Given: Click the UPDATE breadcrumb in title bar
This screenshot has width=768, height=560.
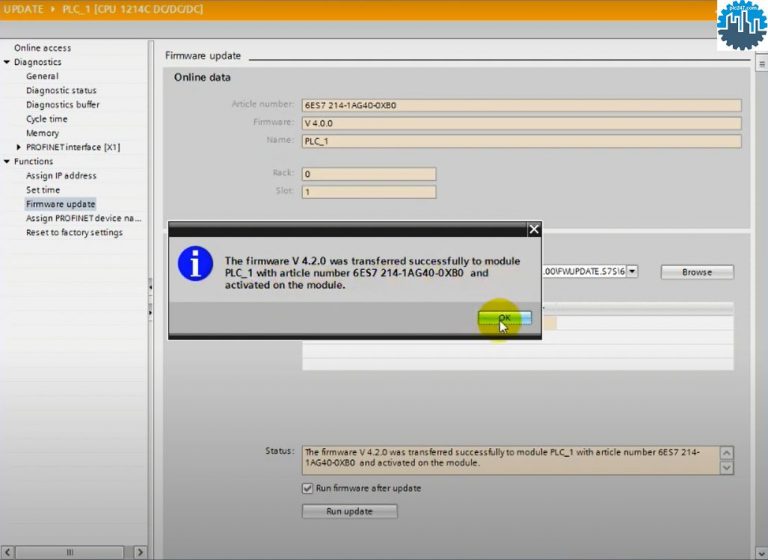Looking at the screenshot, I should pyautogui.click(x=24, y=9).
